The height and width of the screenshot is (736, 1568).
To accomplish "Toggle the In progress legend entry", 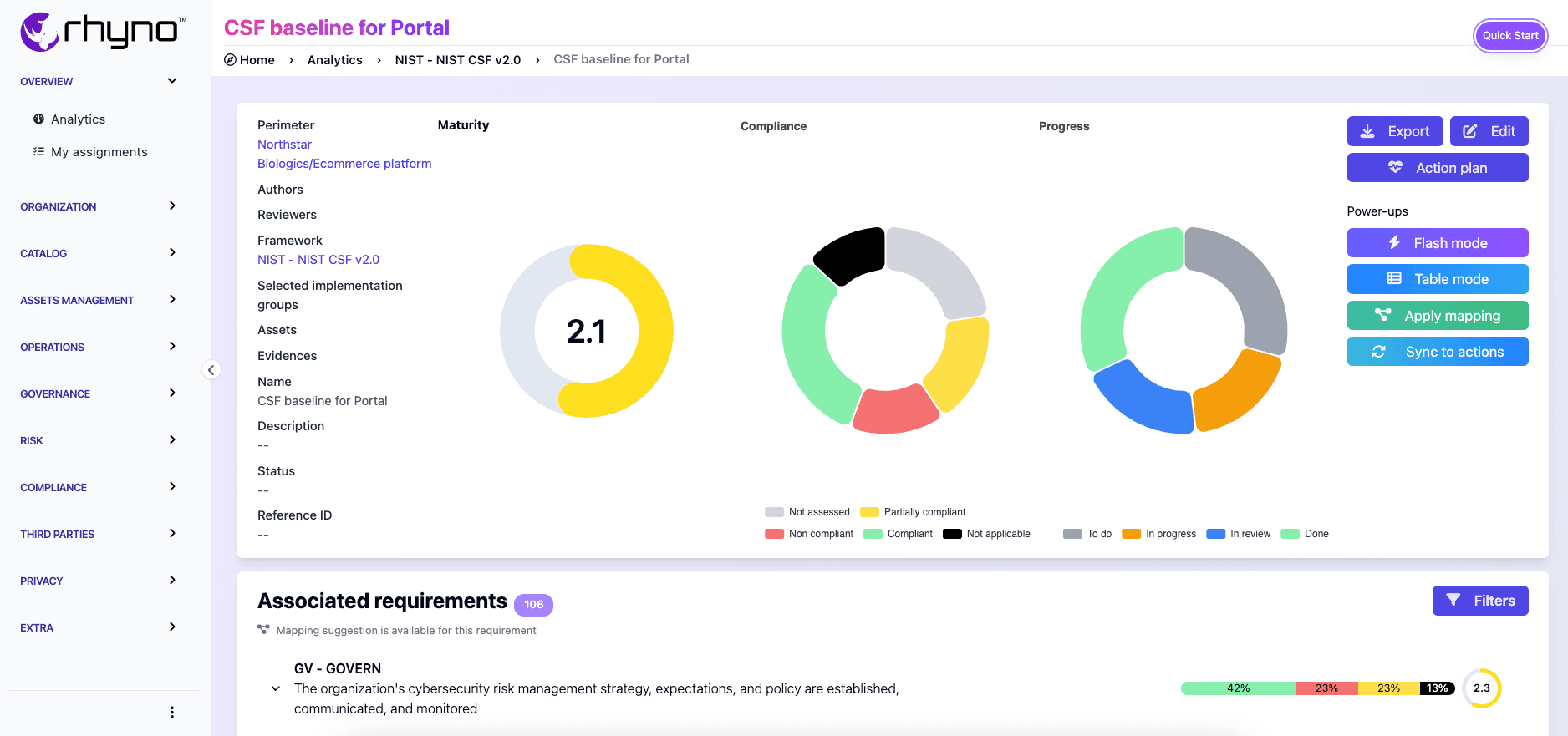I will (x=1159, y=534).
